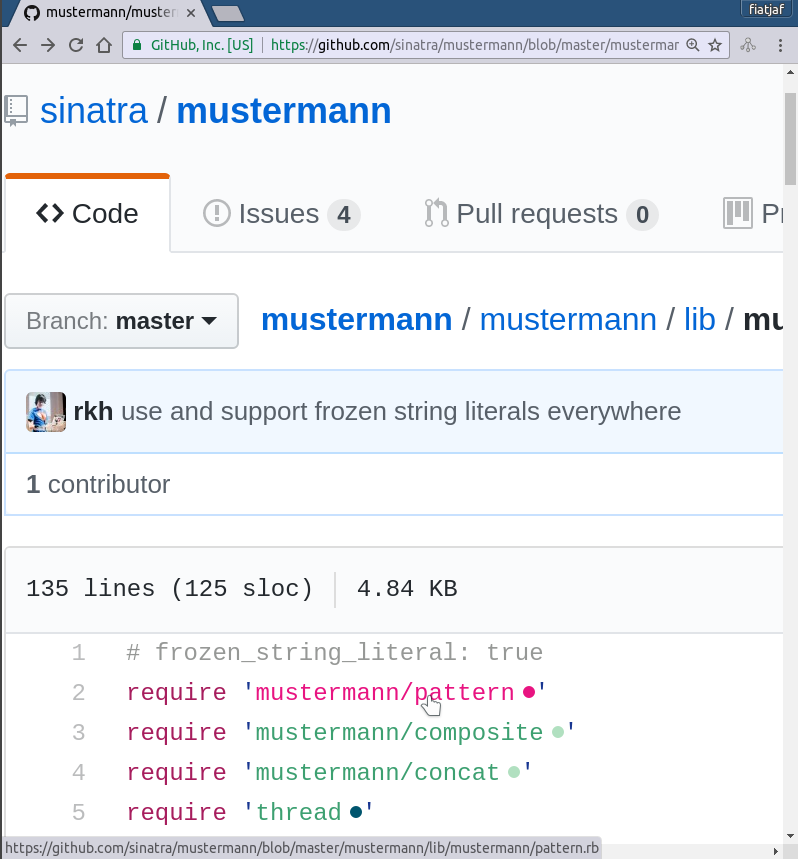
Task: Open the rkh author link
Action: coord(93,411)
